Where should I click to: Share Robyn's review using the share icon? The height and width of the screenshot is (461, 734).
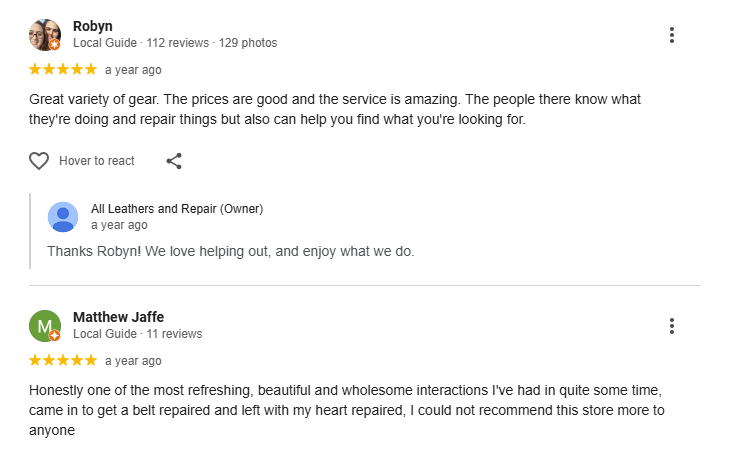[x=174, y=161]
